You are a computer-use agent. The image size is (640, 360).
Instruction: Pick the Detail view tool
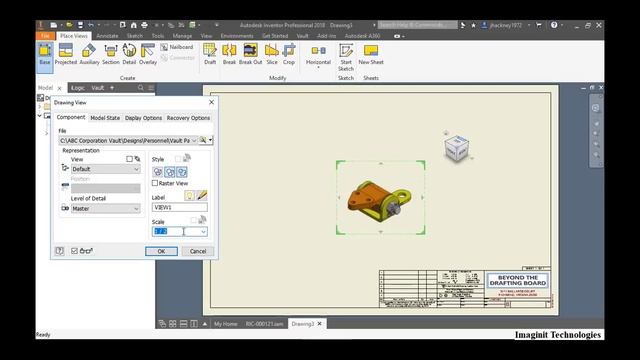(129, 55)
